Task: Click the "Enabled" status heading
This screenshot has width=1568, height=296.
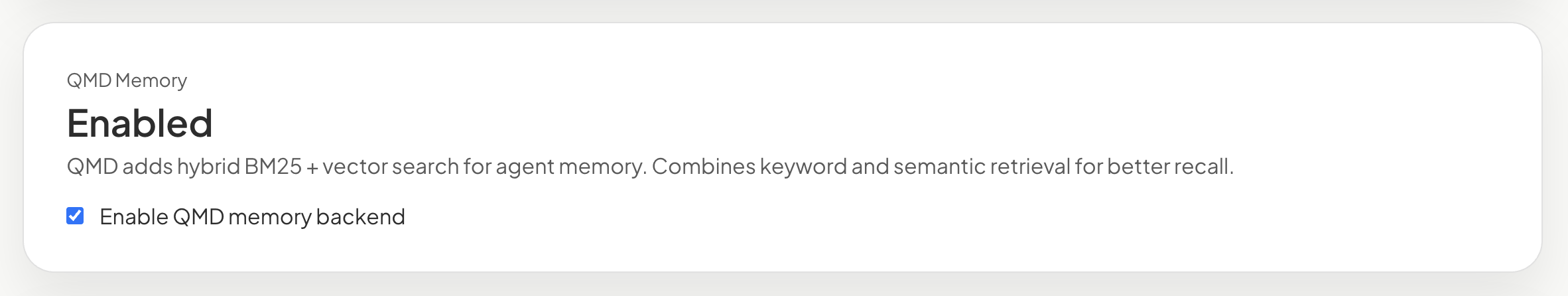Action: click(140, 123)
